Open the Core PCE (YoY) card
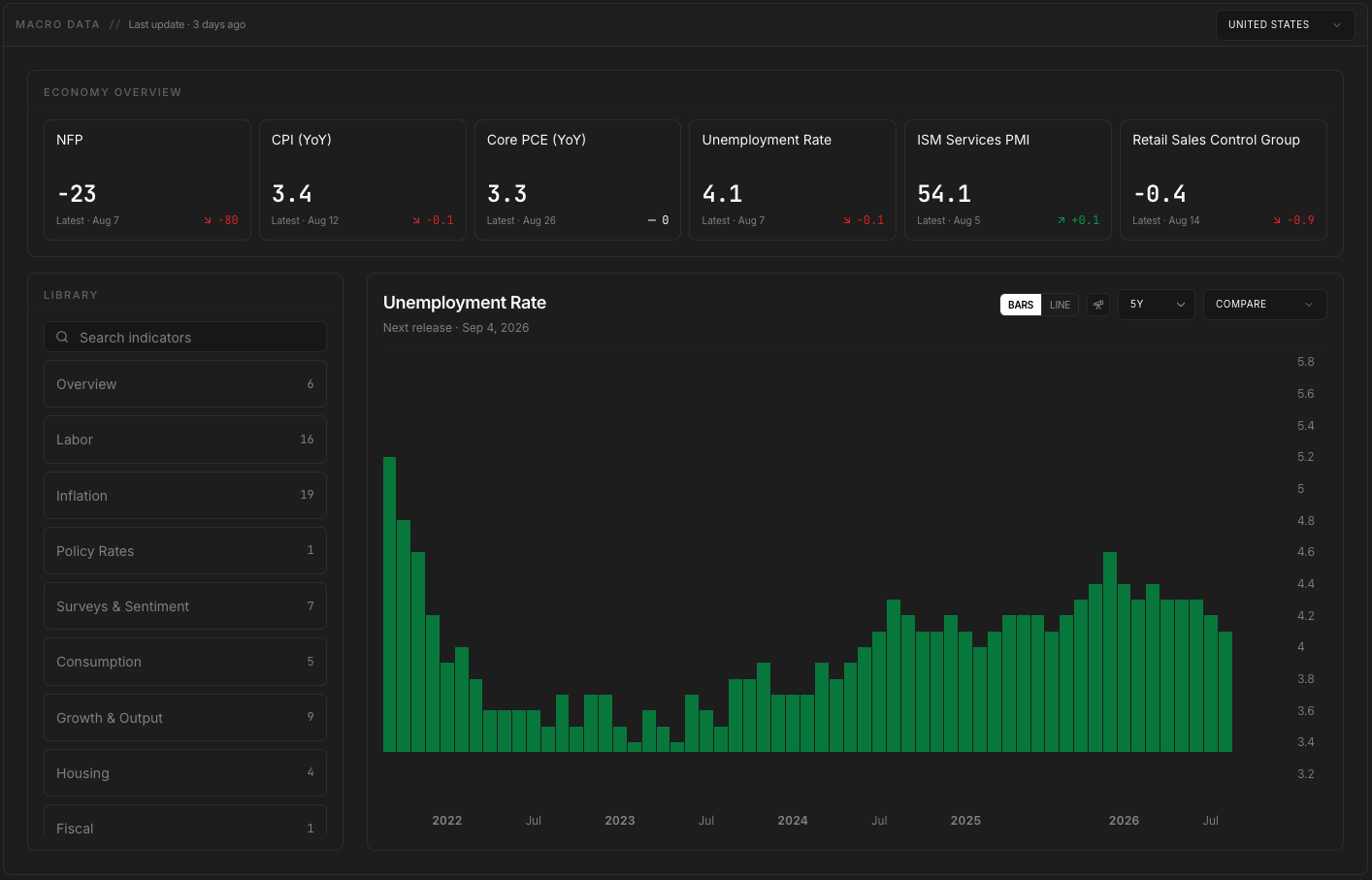 pyautogui.click(x=577, y=179)
